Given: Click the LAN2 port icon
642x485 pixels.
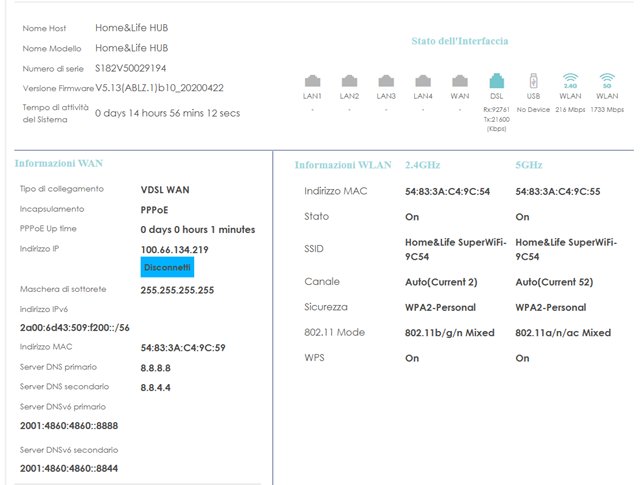Looking at the screenshot, I should (349, 81).
